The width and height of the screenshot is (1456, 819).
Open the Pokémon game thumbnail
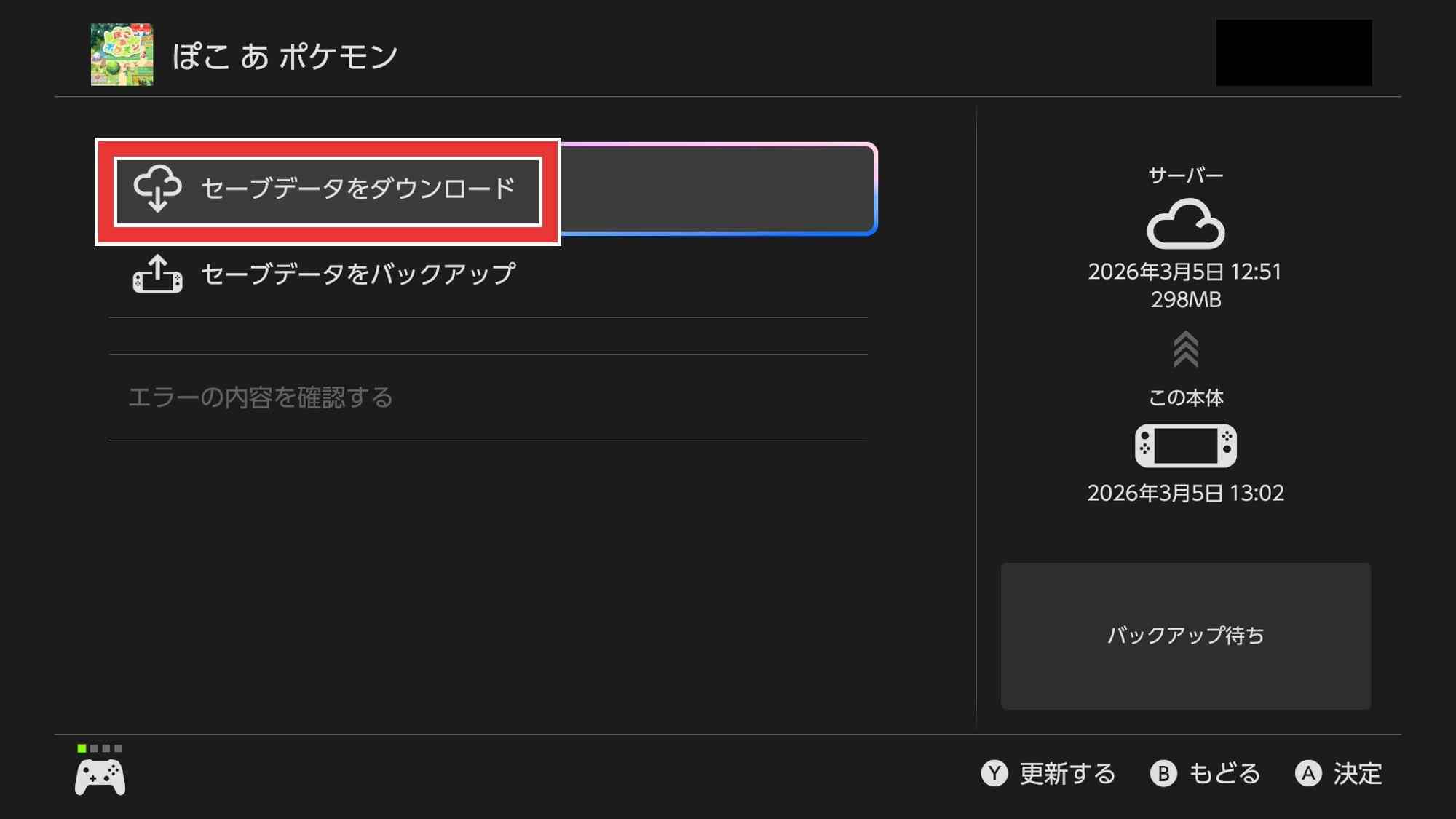tap(122, 55)
